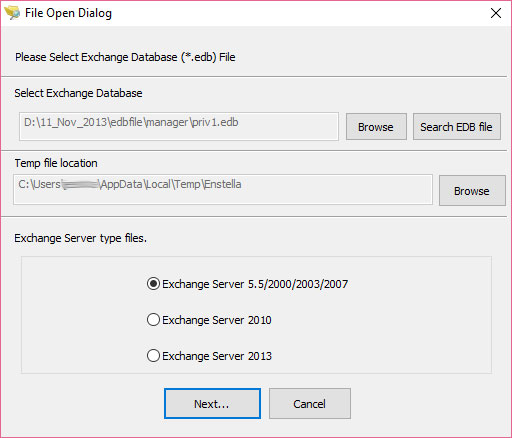Click the File Open Dialog title bar icon
512x438 pixels.
12,13
